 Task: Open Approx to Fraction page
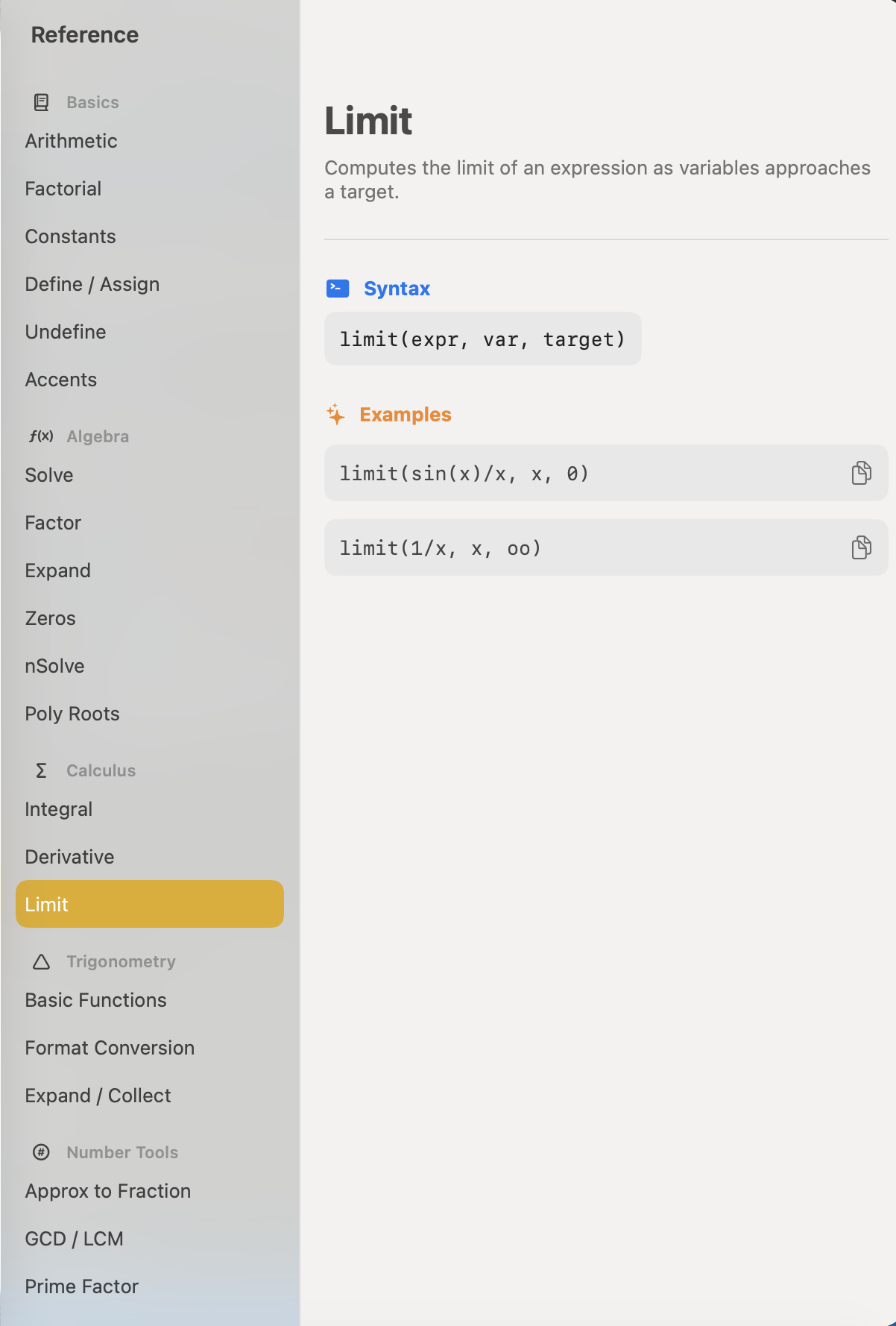click(108, 1191)
